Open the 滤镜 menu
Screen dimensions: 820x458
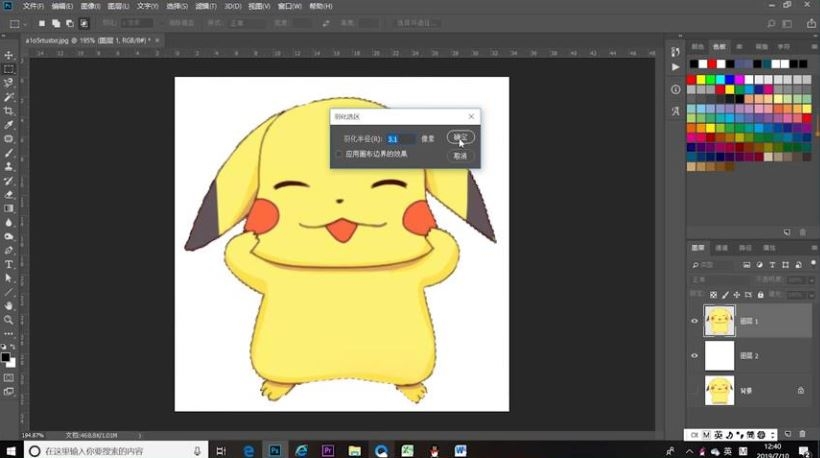pos(206,6)
